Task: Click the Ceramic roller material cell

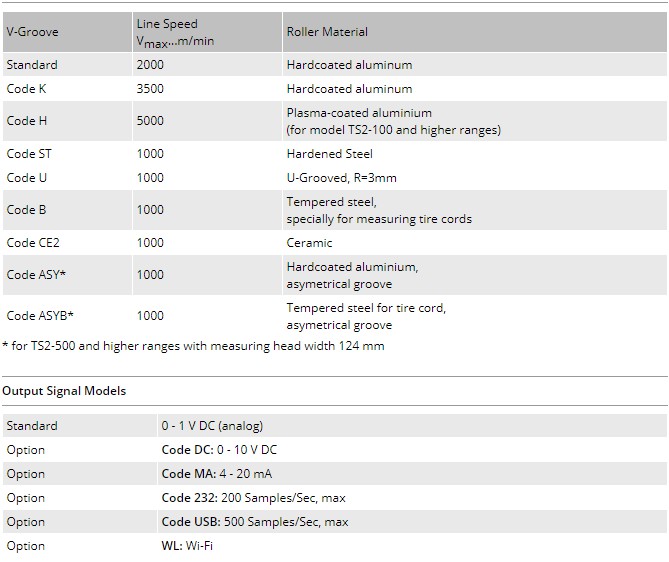Action: (309, 243)
